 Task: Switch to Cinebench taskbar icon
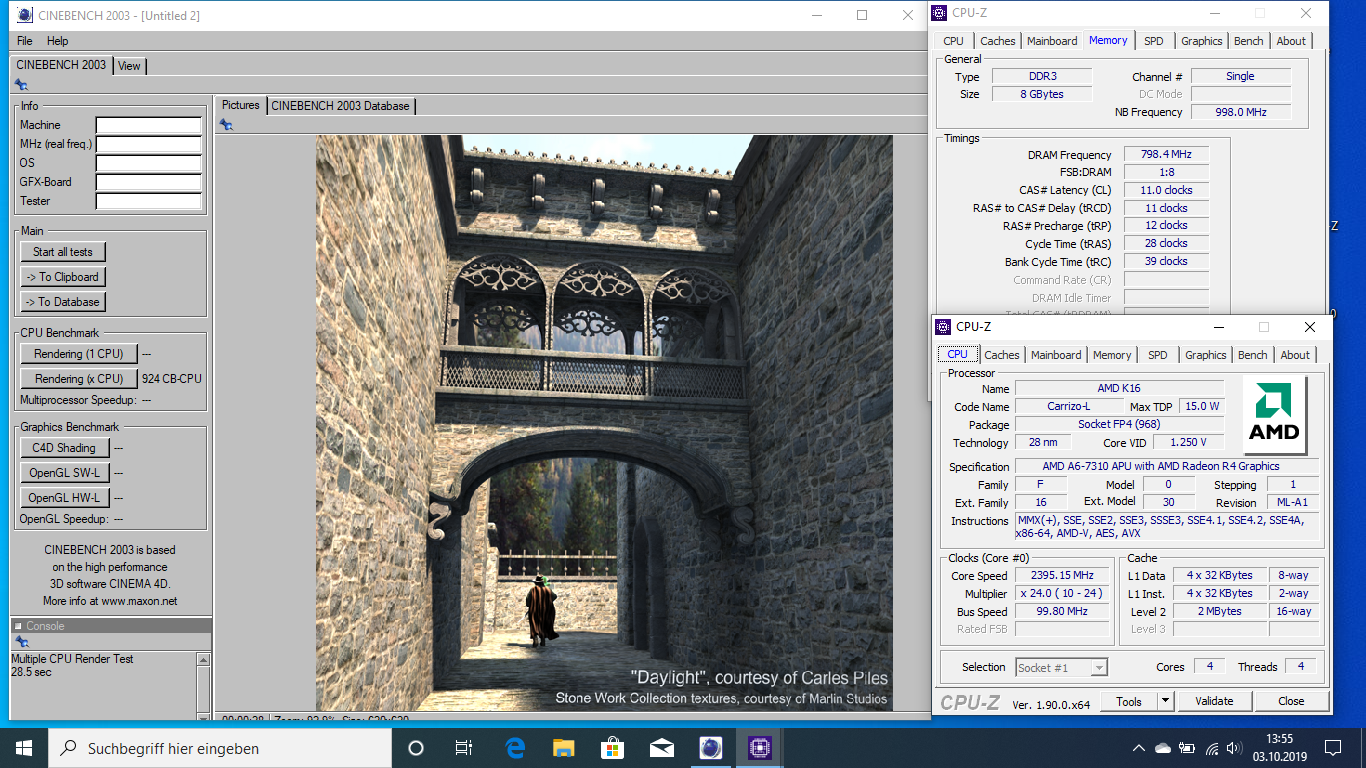(x=710, y=748)
